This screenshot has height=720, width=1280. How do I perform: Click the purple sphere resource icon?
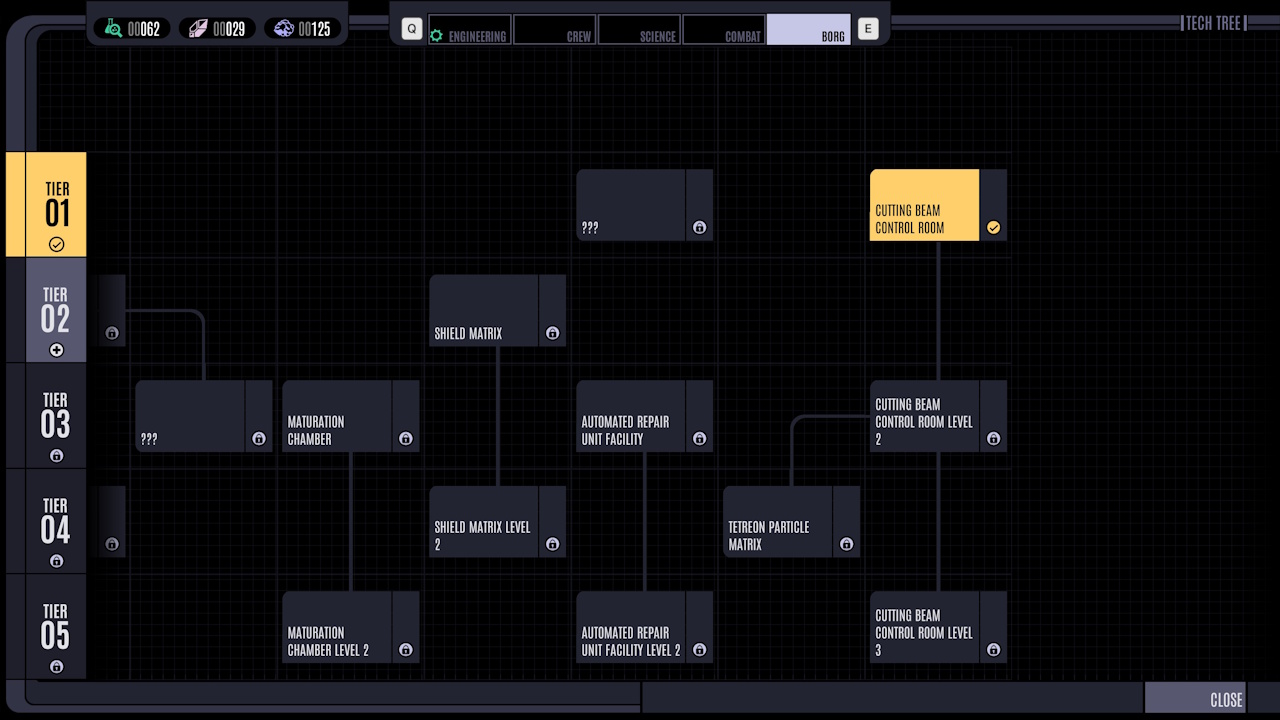(x=284, y=28)
